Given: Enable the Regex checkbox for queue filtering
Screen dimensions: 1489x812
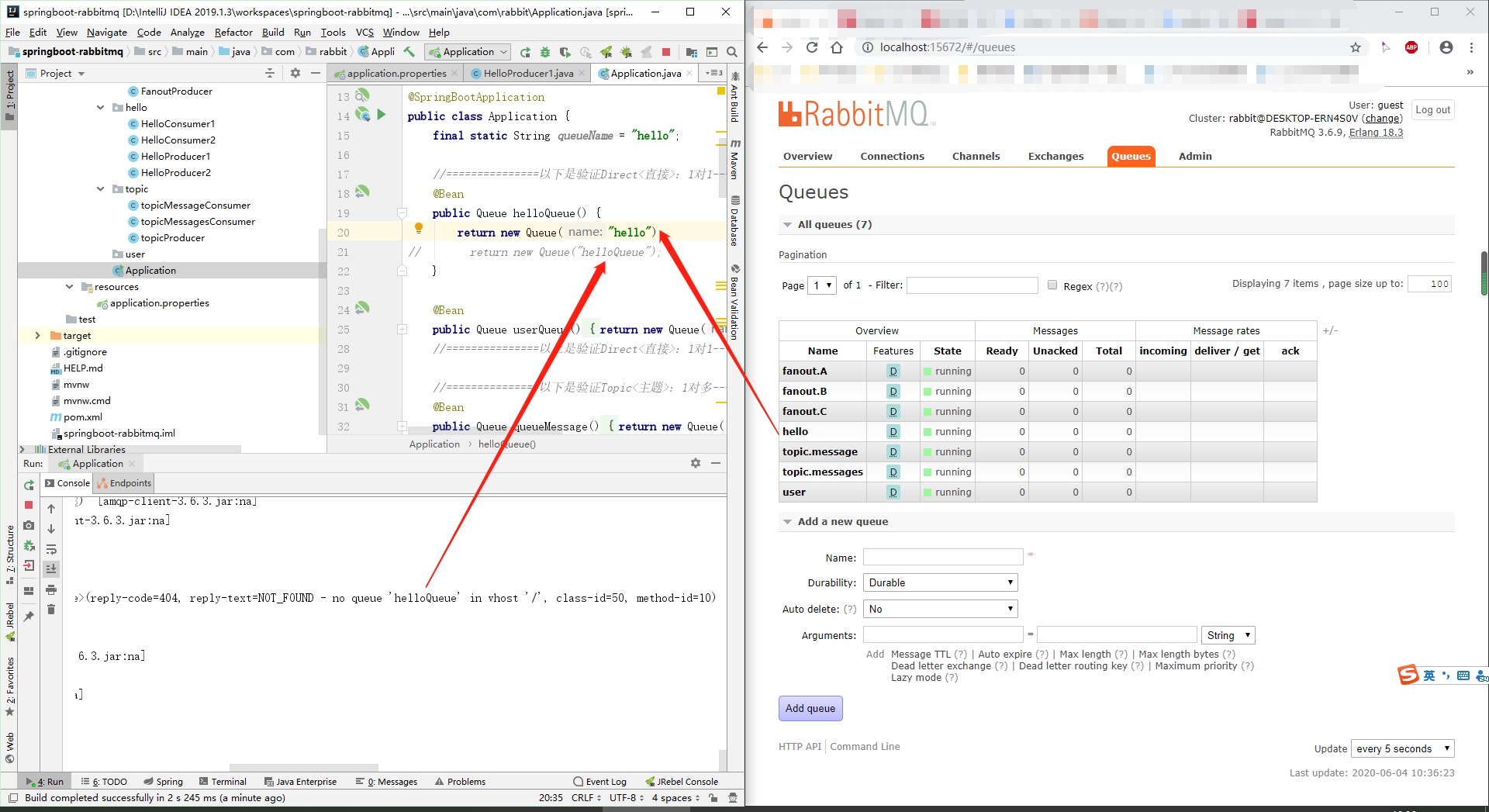Looking at the screenshot, I should [x=1052, y=285].
